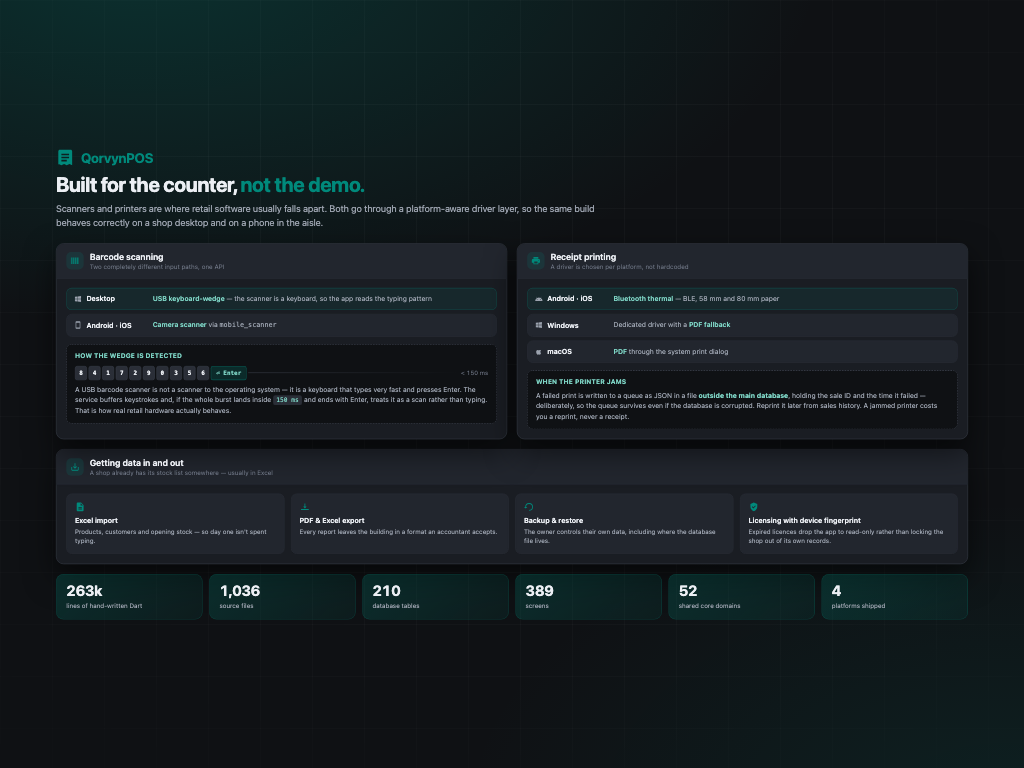The height and width of the screenshot is (768, 1024).
Task: Select the Camera scanner via mobile_scanner row
Action: [281, 325]
